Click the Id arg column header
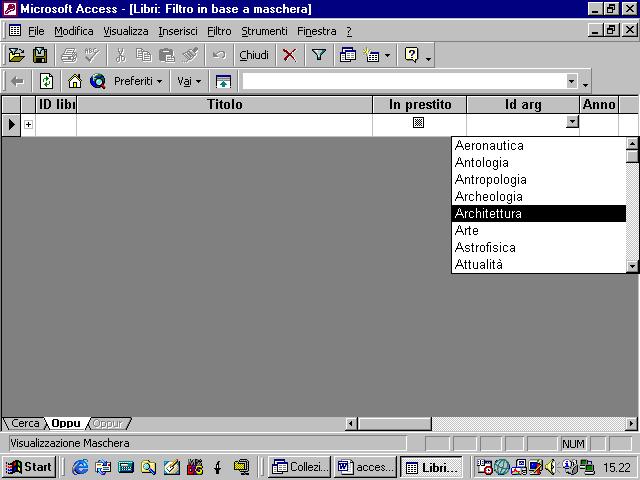This screenshot has width=640, height=480. tap(523, 104)
